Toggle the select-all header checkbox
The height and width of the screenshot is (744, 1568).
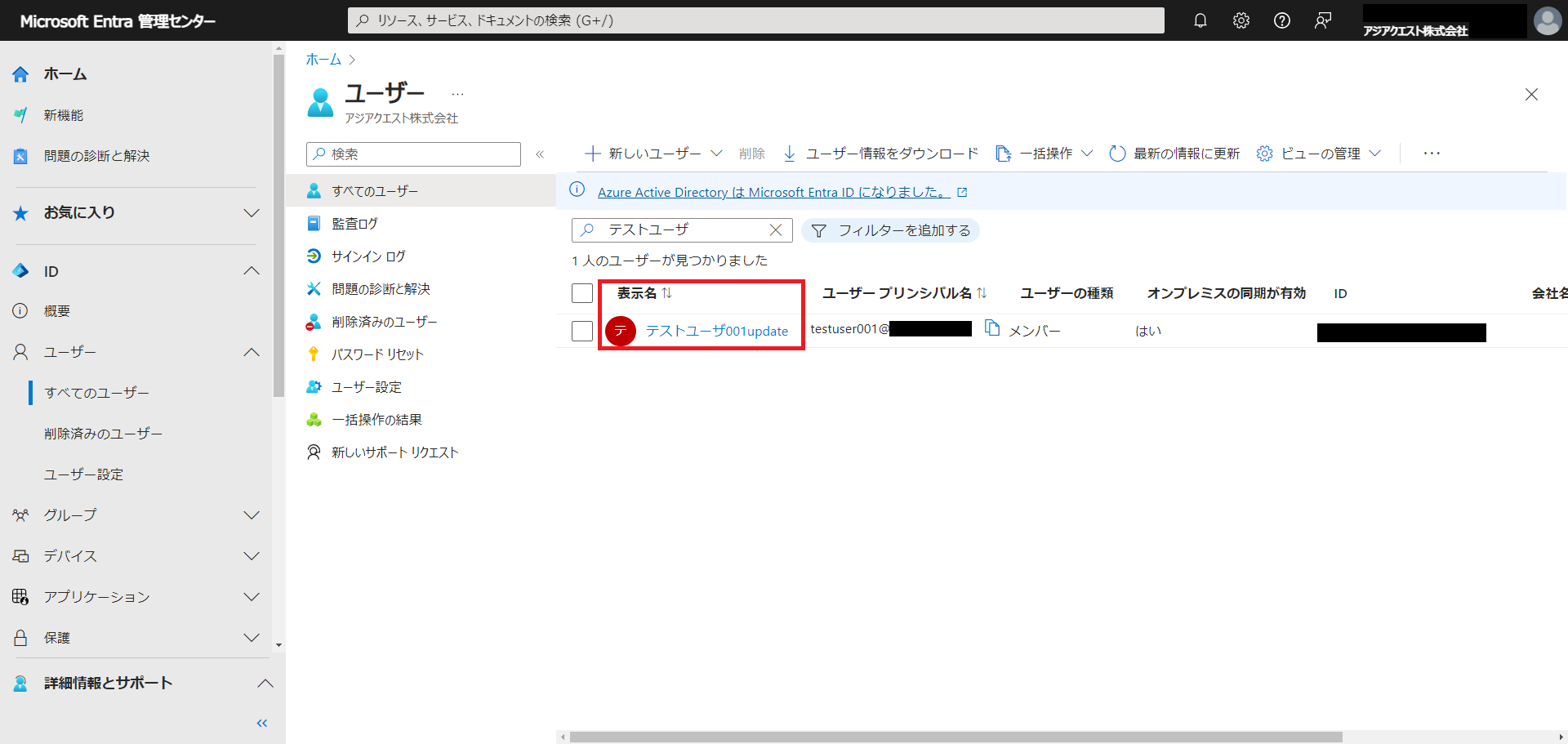(582, 293)
